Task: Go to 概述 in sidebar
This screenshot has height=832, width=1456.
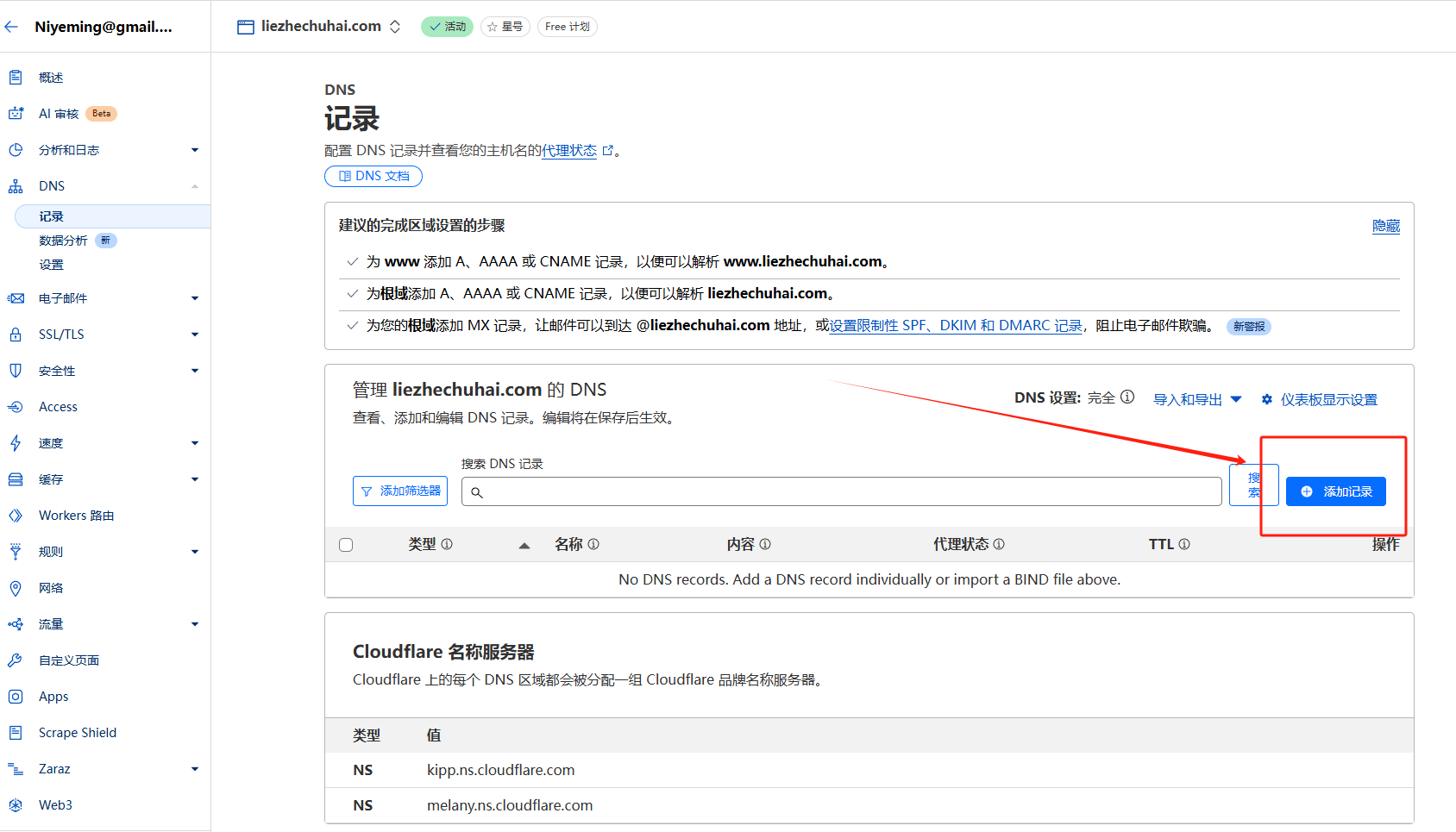Action: pyautogui.click(x=51, y=78)
